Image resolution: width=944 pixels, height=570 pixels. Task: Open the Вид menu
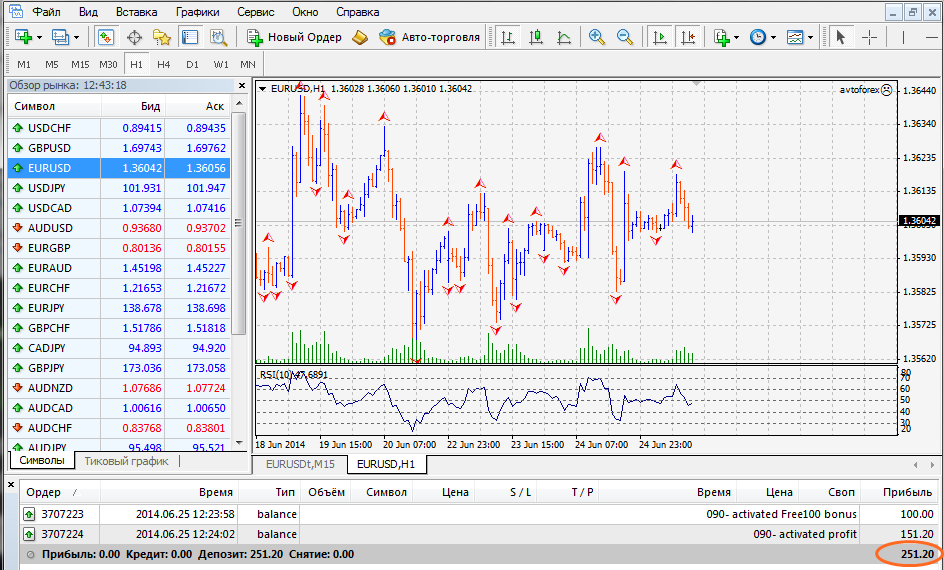[x=88, y=12]
